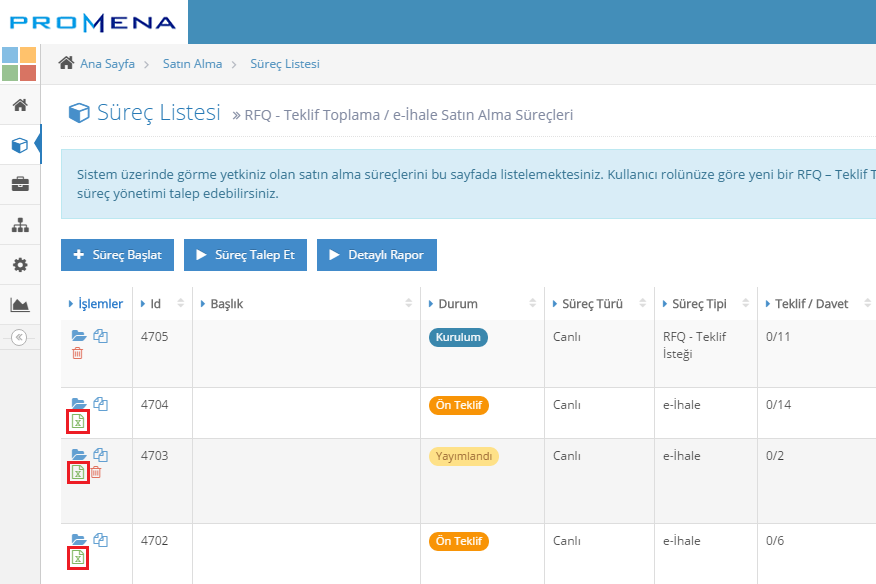Sort by the Süreç Türü column
876x584 pixels.
pos(599,303)
